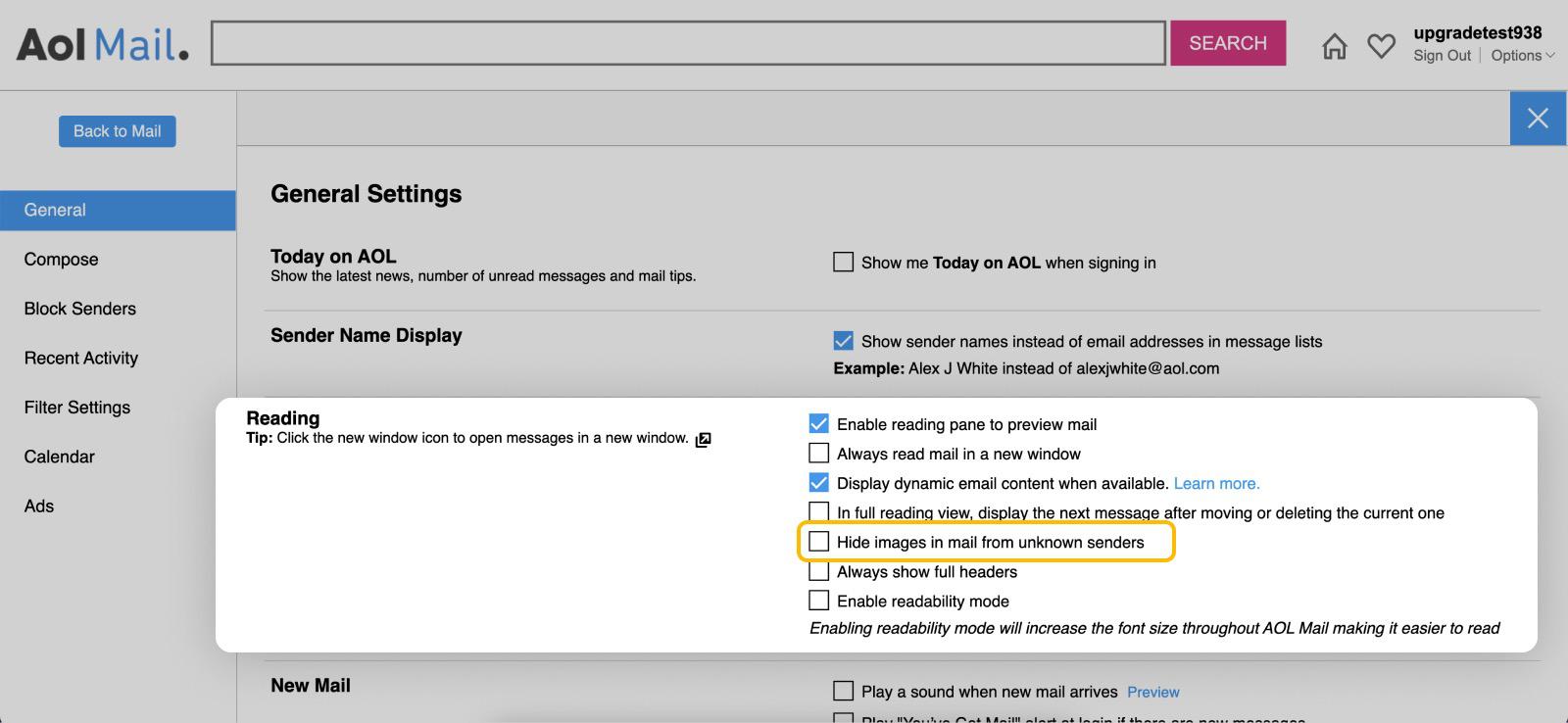Check display next message after deleting
This screenshot has height=723, width=1568.
pos(818,510)
